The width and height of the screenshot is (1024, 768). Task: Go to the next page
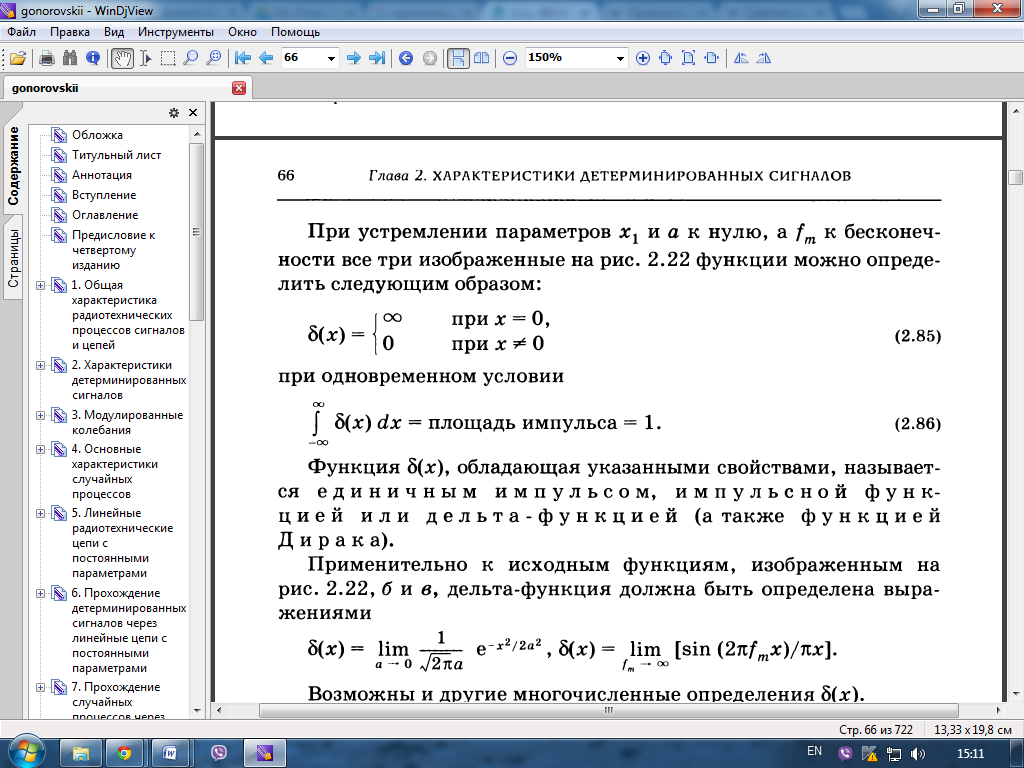coord(353,58)
